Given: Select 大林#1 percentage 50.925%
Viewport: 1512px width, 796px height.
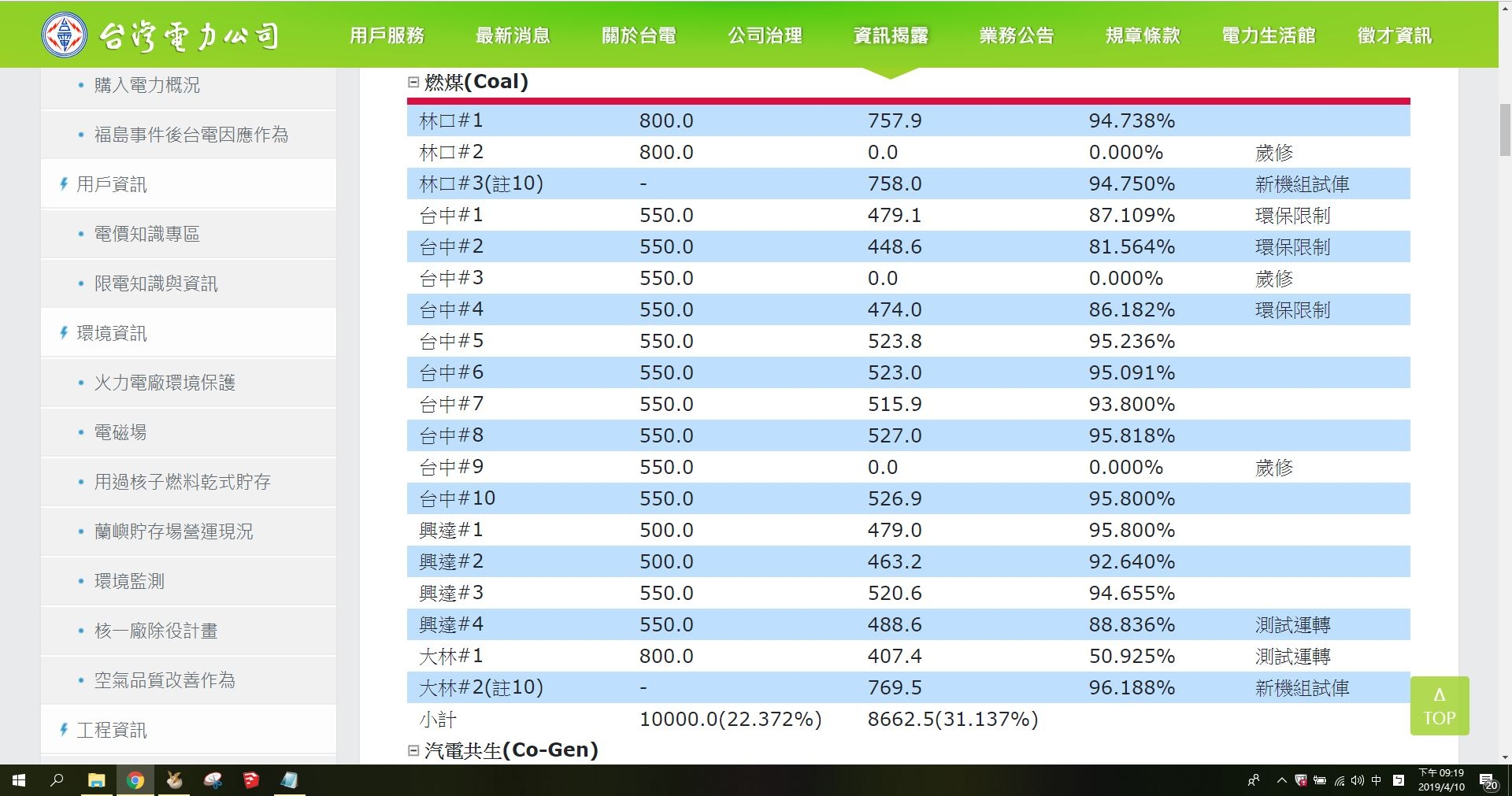Looking at the screenshot, I should tap(1132, 656).
